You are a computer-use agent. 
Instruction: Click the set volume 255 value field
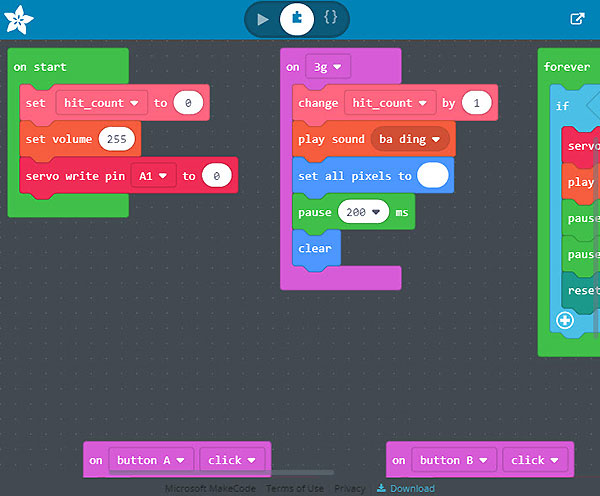(116, 139)
